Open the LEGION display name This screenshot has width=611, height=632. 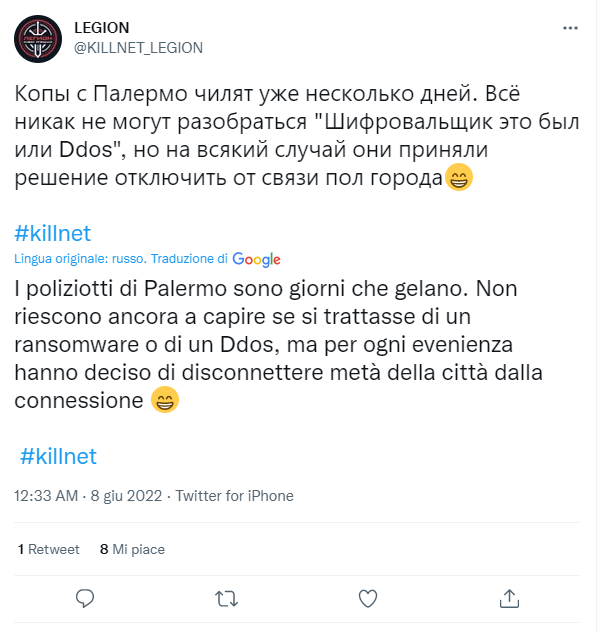(x=102, y=27)
